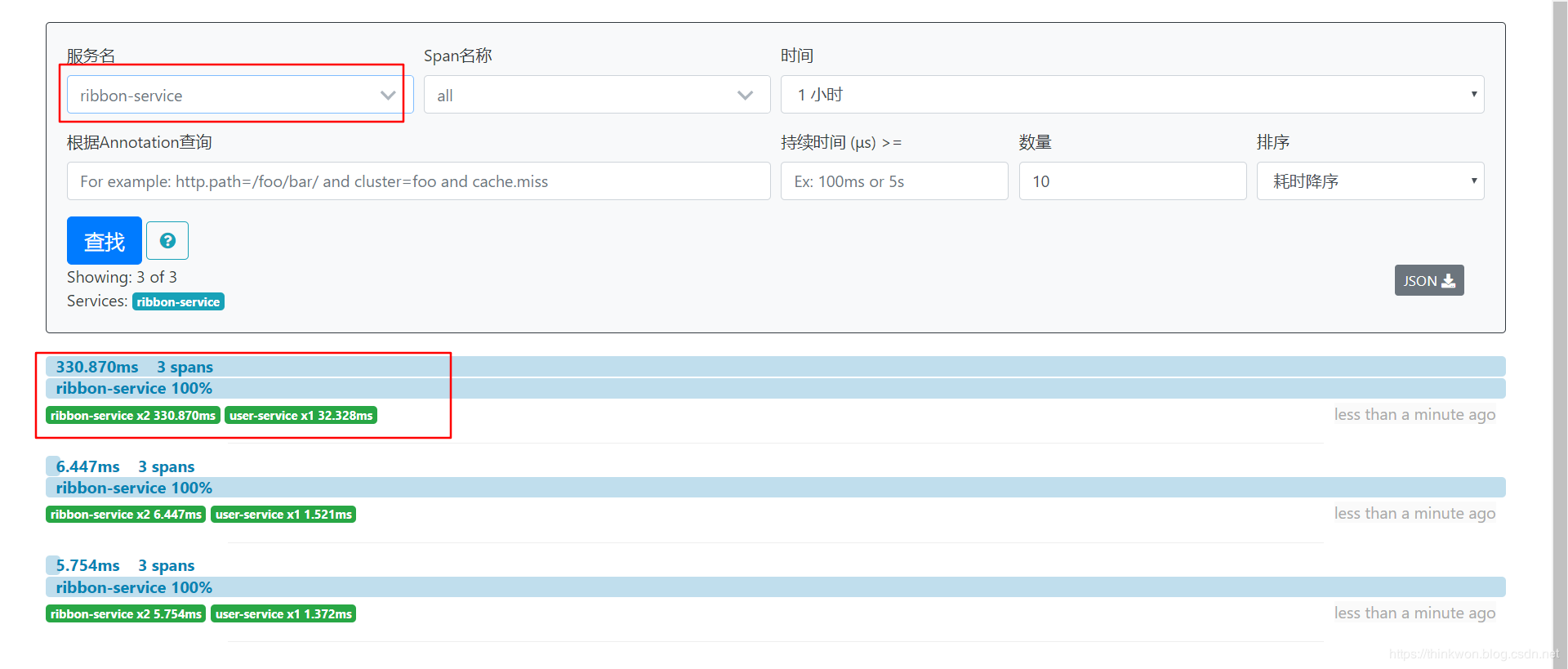Expand the Span名称 dropdown set to all

[596, 96]
